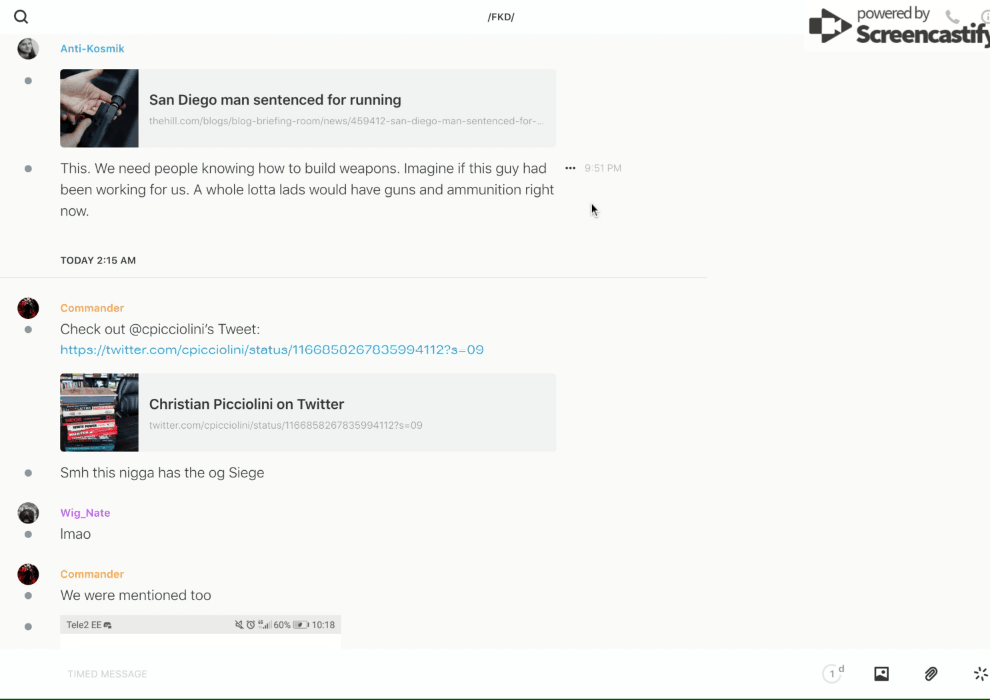
Task: Open the San Diego man sentenced link preview
Action: click(308, 108)
